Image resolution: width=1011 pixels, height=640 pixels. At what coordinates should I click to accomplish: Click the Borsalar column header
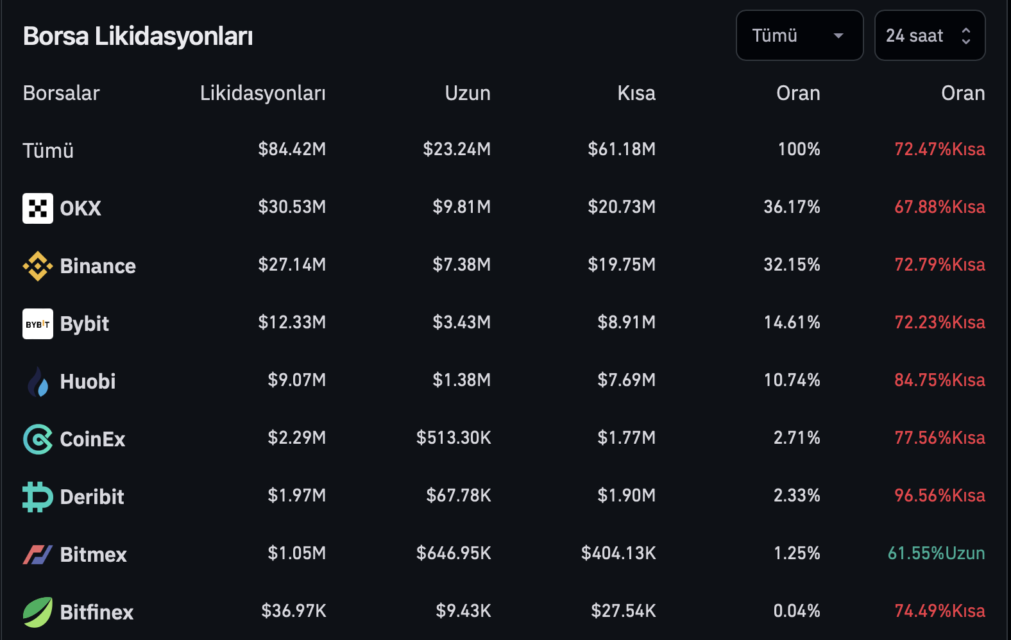61,93
